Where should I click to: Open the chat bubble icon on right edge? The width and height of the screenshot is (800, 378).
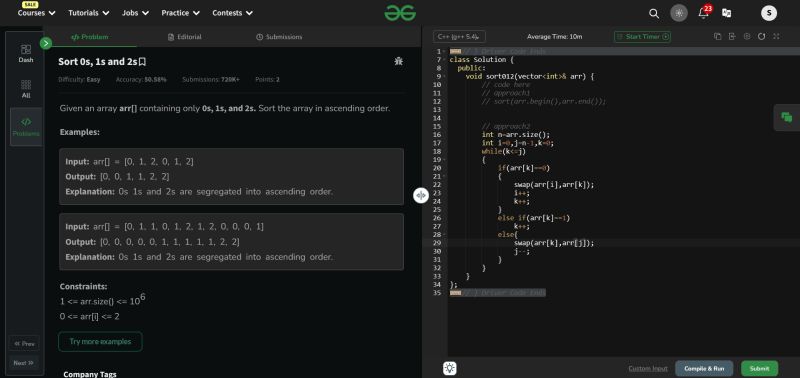click(787, 117)
